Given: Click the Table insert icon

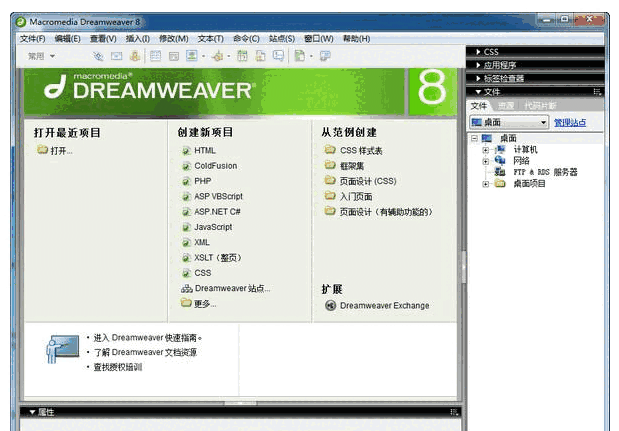Looking at the screenshot, I should click(156, 56).
